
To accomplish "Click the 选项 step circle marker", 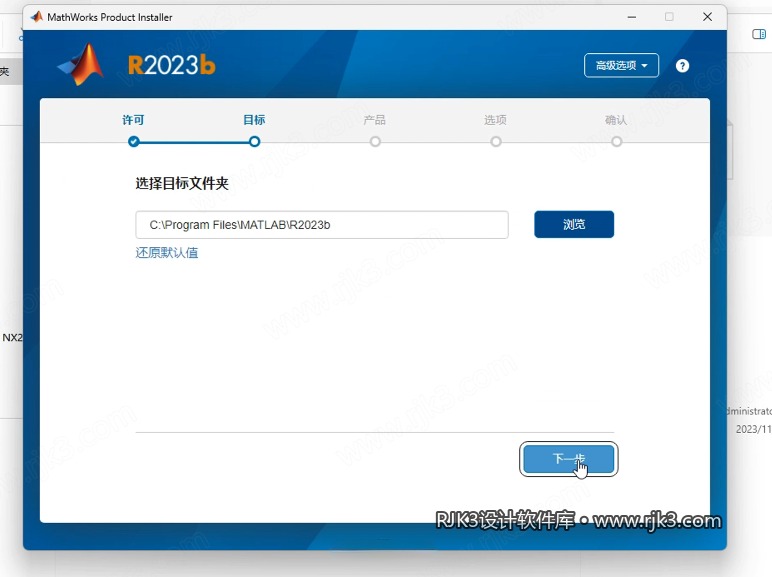I will 496,142.
